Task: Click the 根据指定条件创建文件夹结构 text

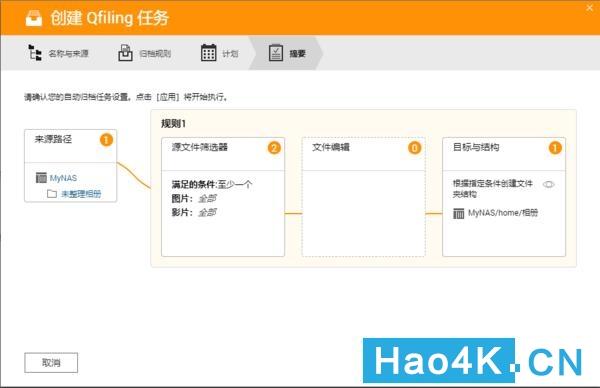Action: click(x=492, y=189)
